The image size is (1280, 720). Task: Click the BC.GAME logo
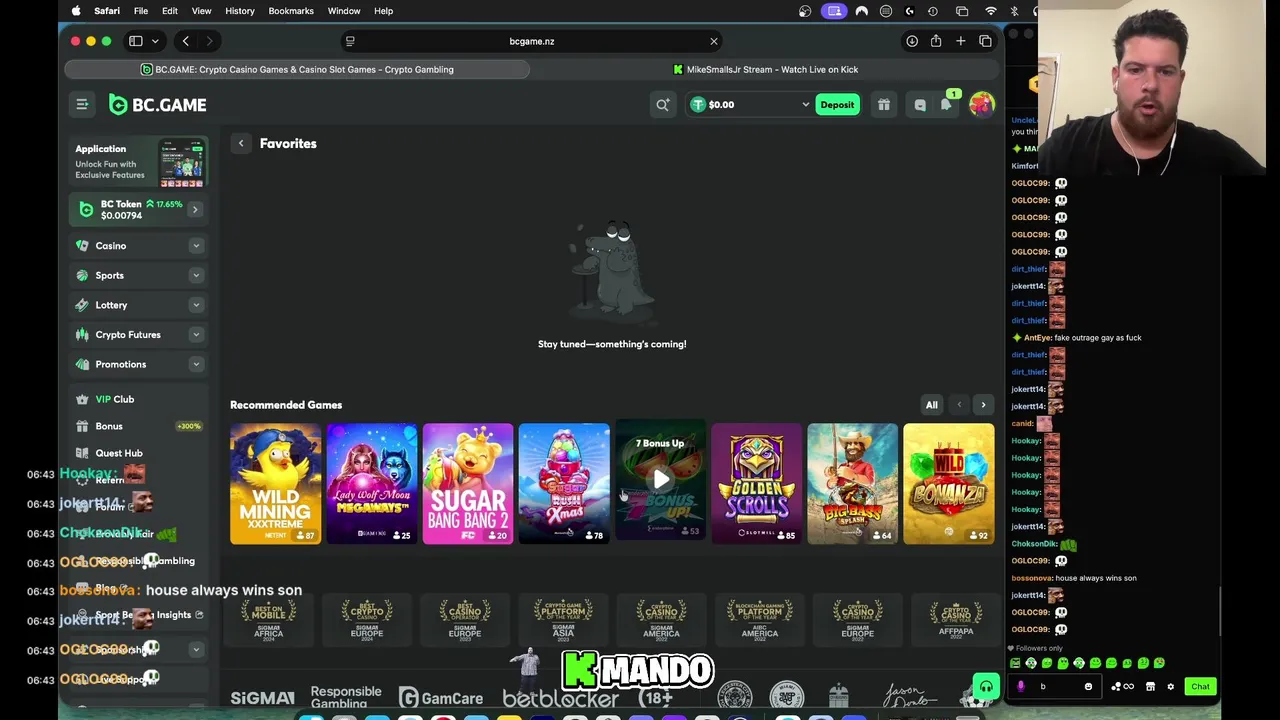(x=157, y=104)
